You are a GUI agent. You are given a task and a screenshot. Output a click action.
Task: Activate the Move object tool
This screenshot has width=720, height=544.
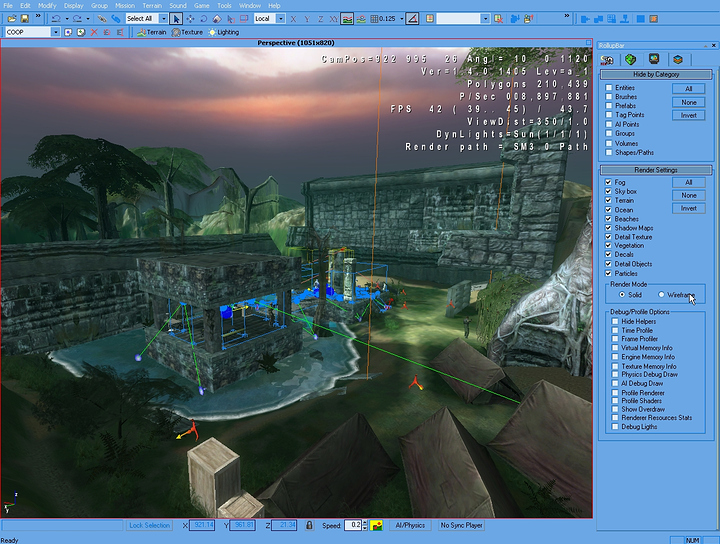pyautogui.click(x=190, y=18)
